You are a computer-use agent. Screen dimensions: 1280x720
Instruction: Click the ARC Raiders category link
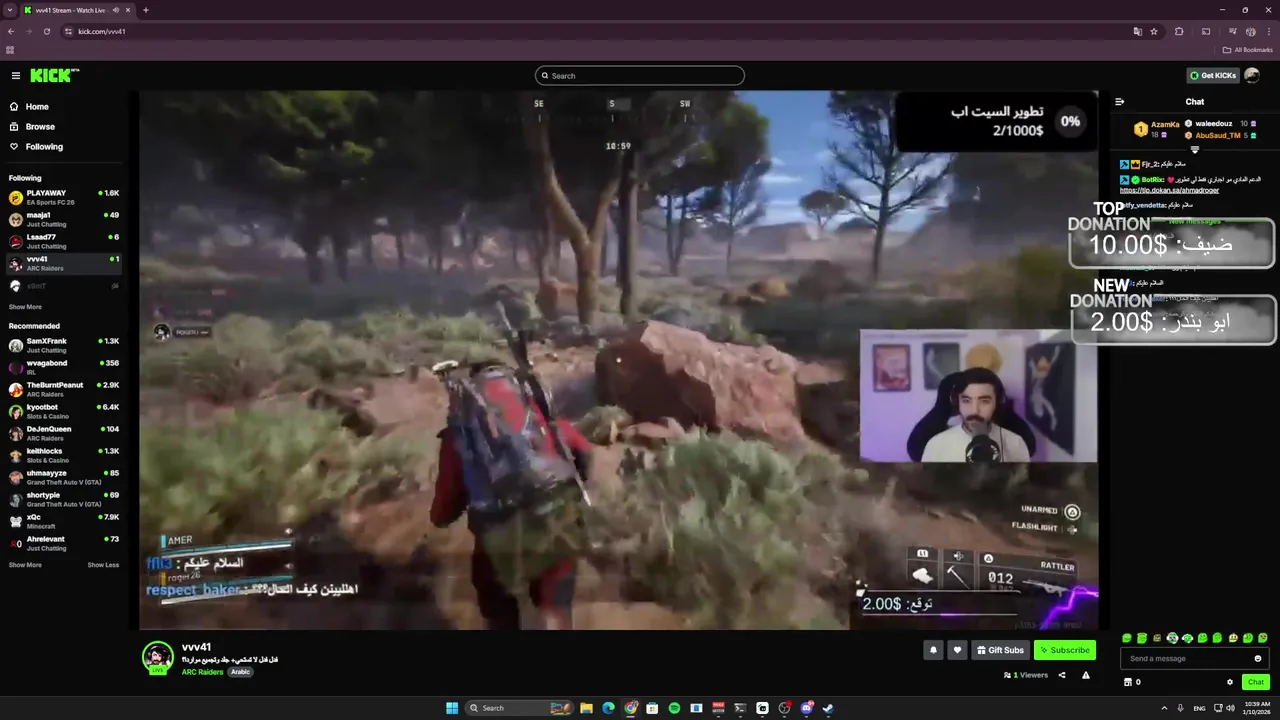point(202,672)
